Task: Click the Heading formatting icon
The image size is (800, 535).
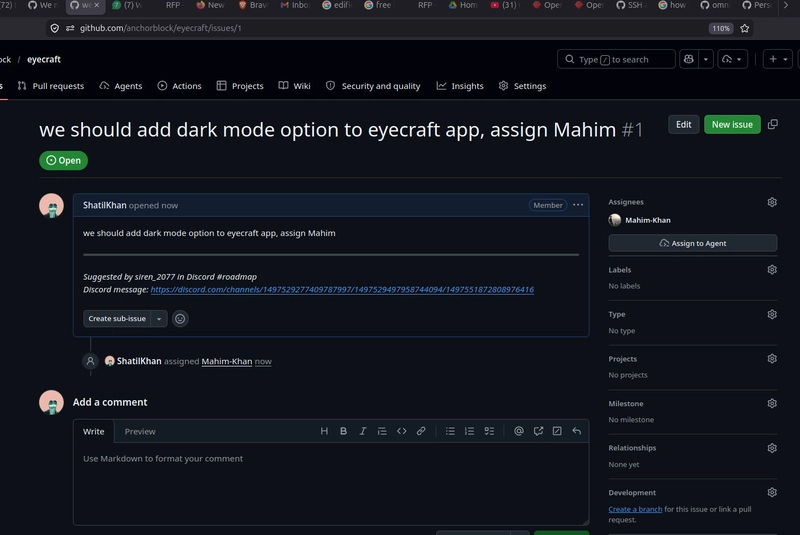Action: [324, 431]
